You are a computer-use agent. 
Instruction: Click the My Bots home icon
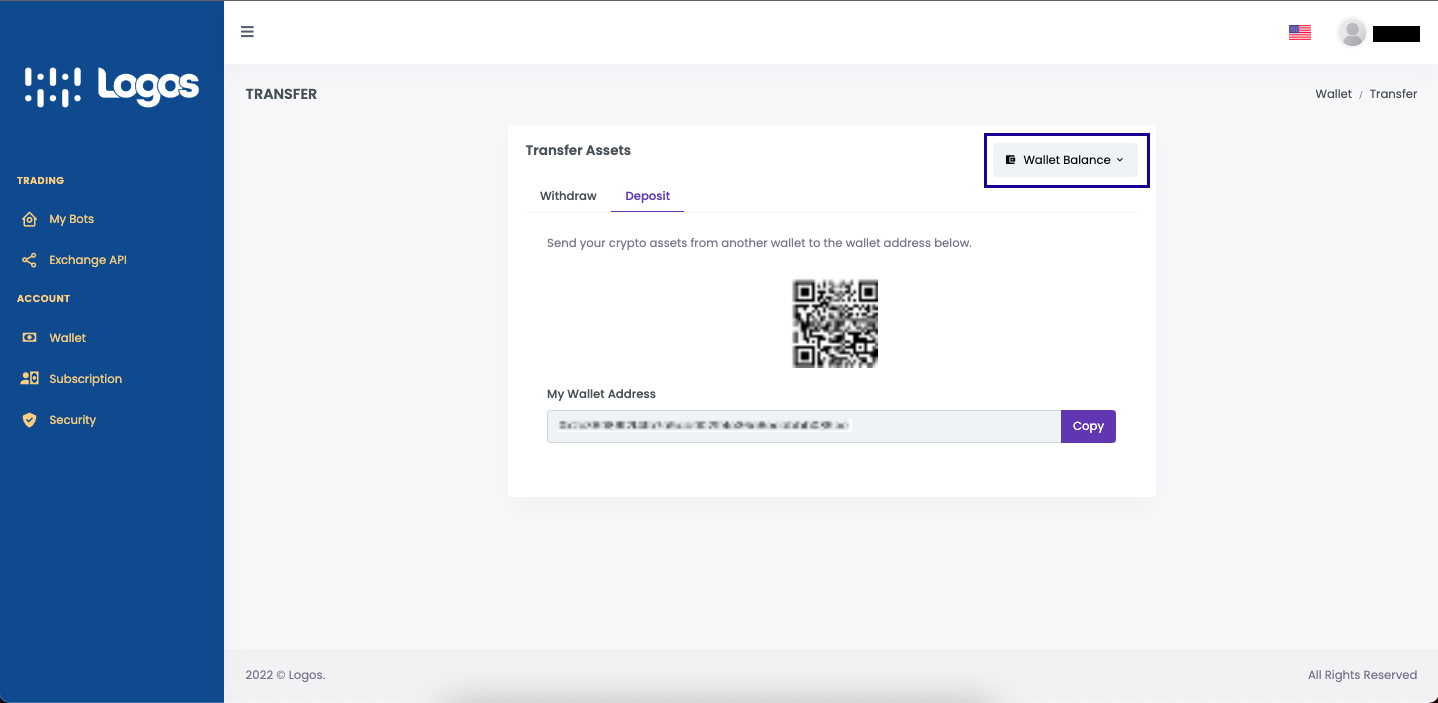[29, 219]
